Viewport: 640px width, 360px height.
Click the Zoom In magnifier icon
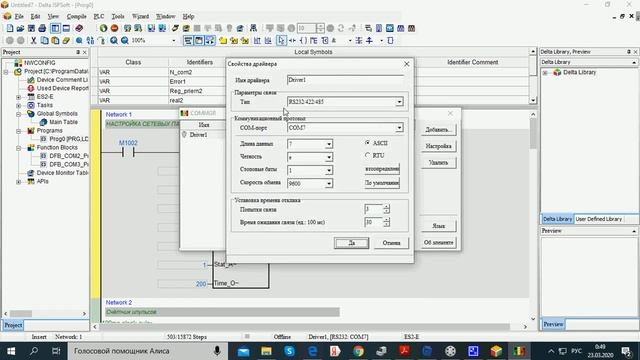(x=114, y=40)
